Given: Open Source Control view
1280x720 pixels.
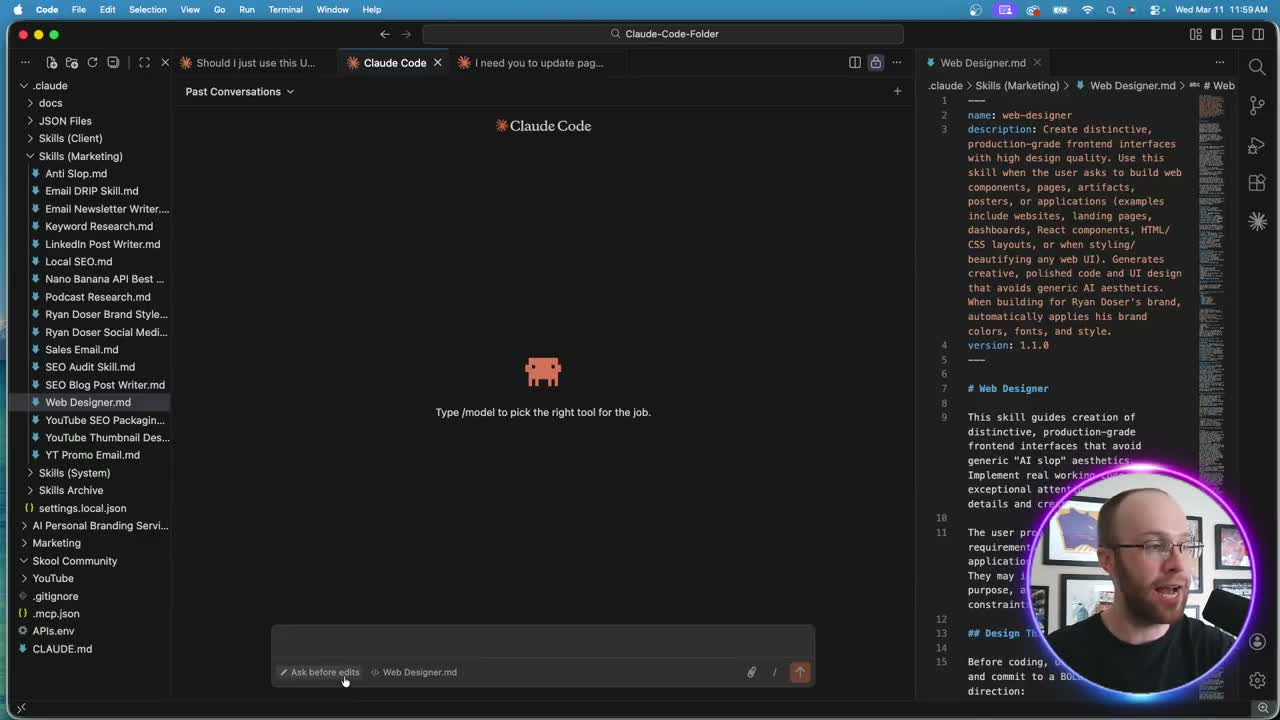Looking at the screenshot, I should pos(1257,107).
